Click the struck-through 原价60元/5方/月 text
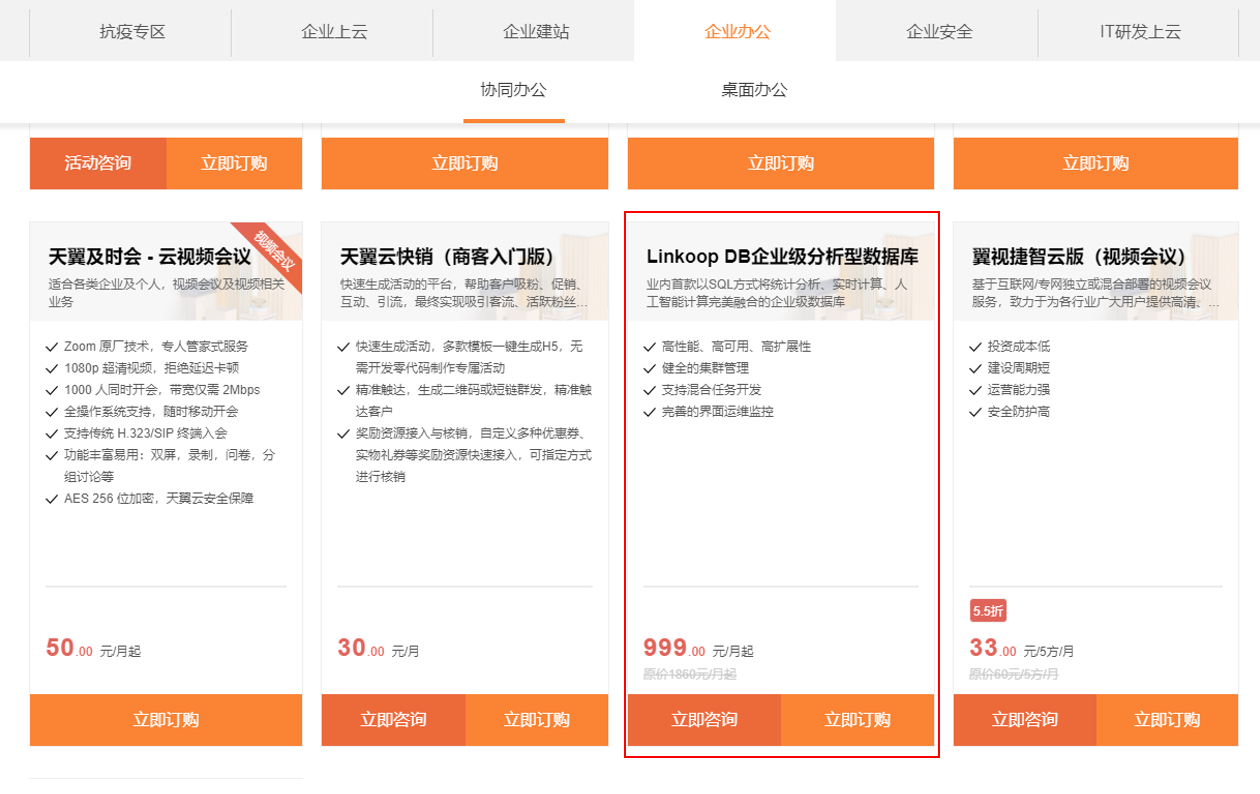The height and width of the screenshot is (794, 1260). point(1014,675)
